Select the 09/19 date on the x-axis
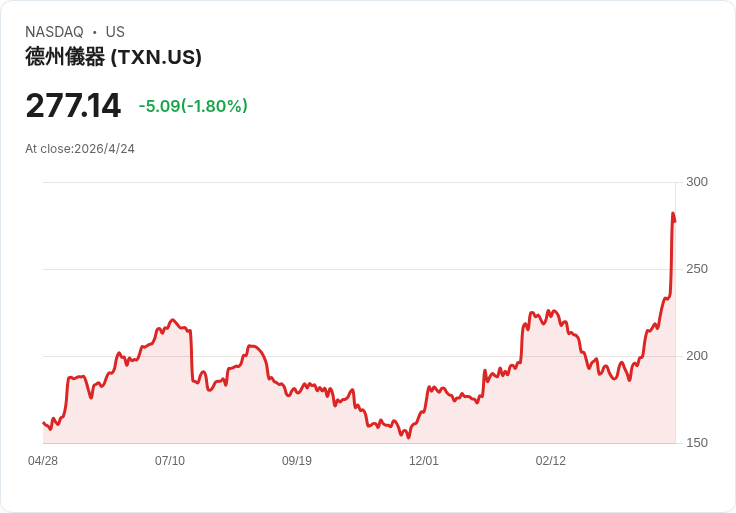The image size is (736, 513). click(297, 461)
